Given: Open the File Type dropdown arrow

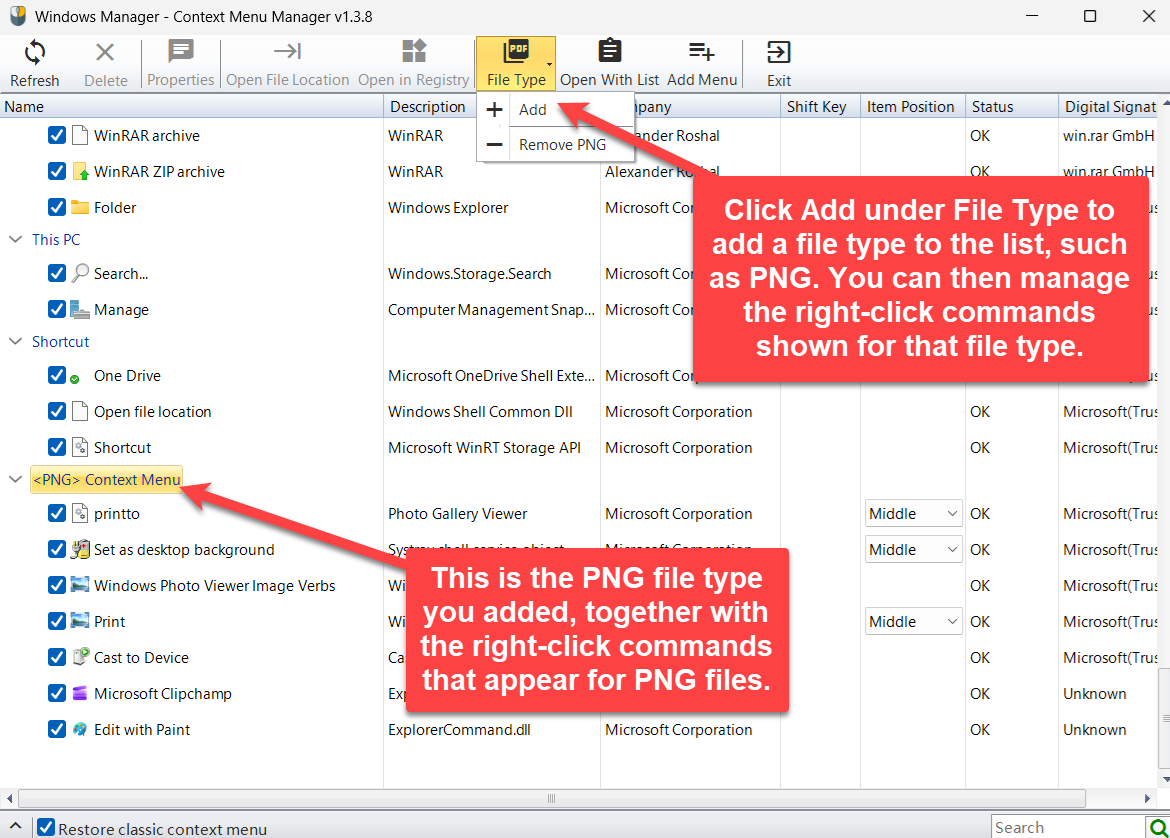Looking at the screenshot, I should (550, 65).
